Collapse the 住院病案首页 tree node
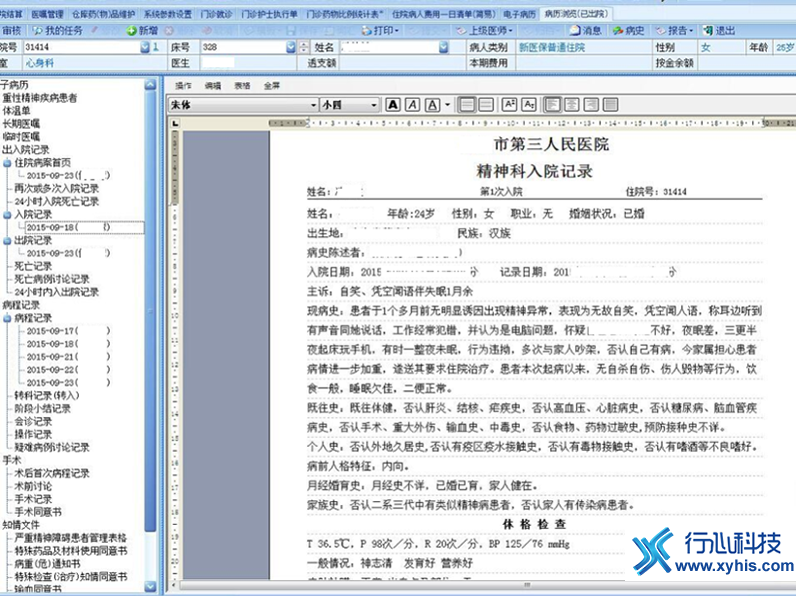 pos(8,163)
